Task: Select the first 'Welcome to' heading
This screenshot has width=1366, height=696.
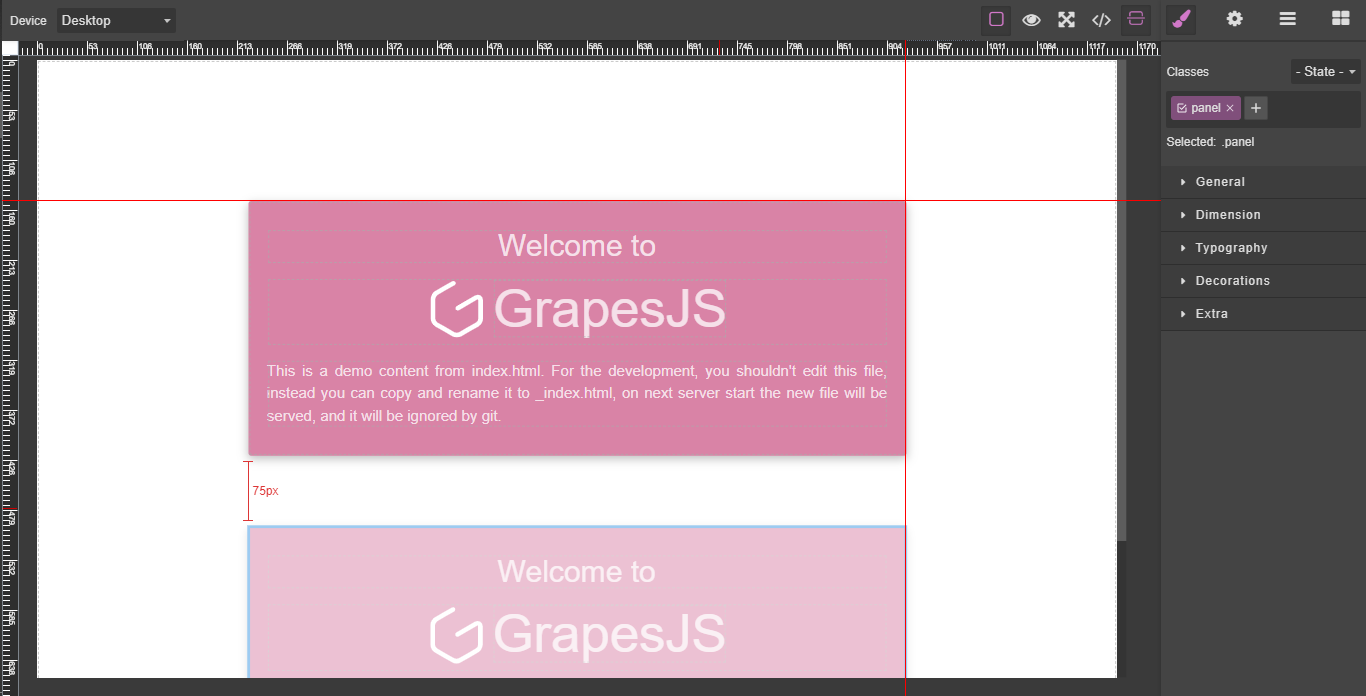Action: click(577, 246)
